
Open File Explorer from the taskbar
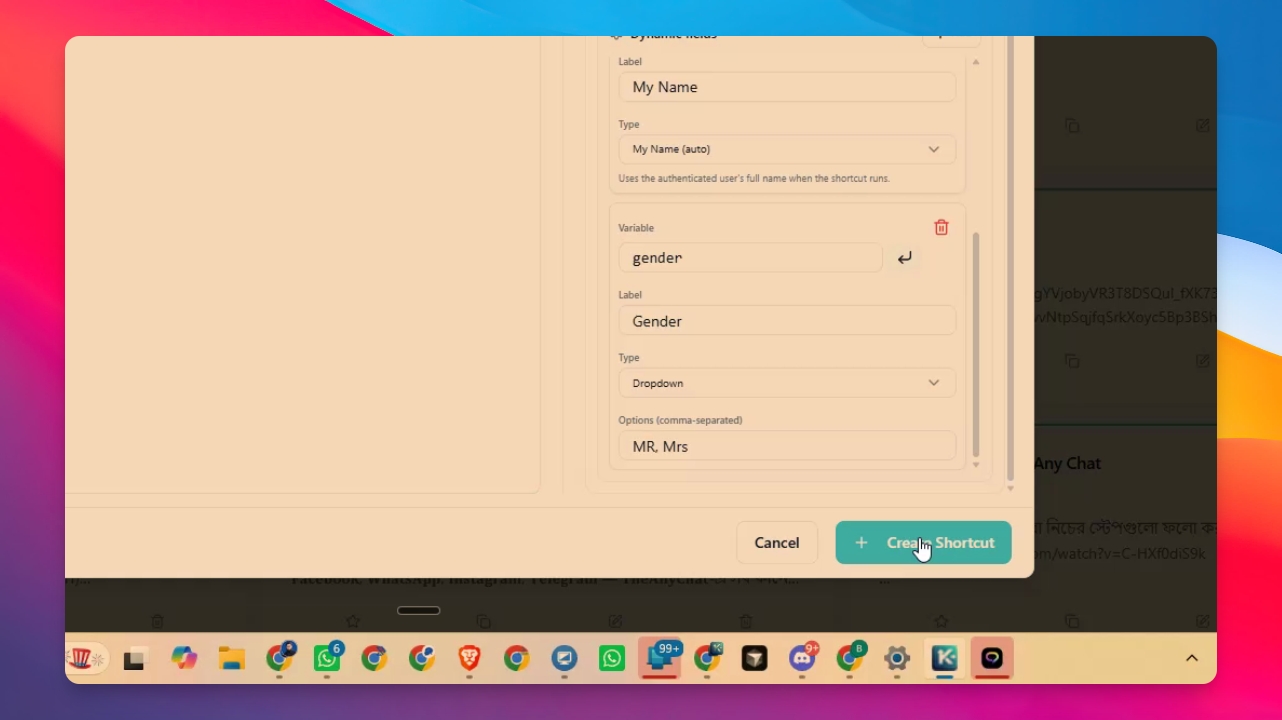[x=232, y=658]
